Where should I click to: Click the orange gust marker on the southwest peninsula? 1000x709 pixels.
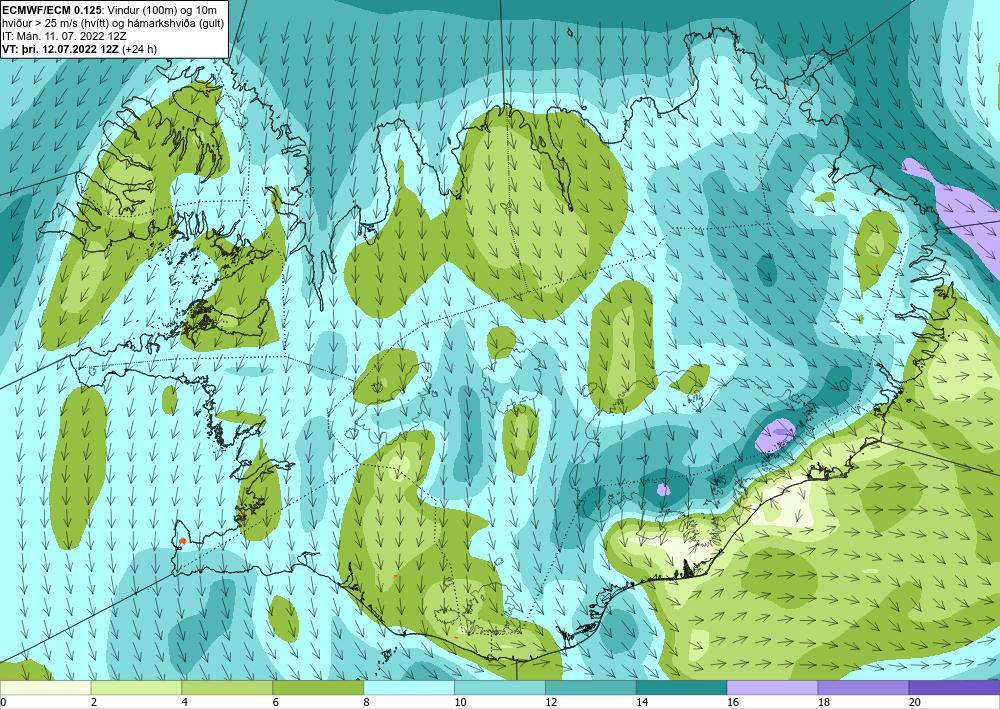pos(182,541)
